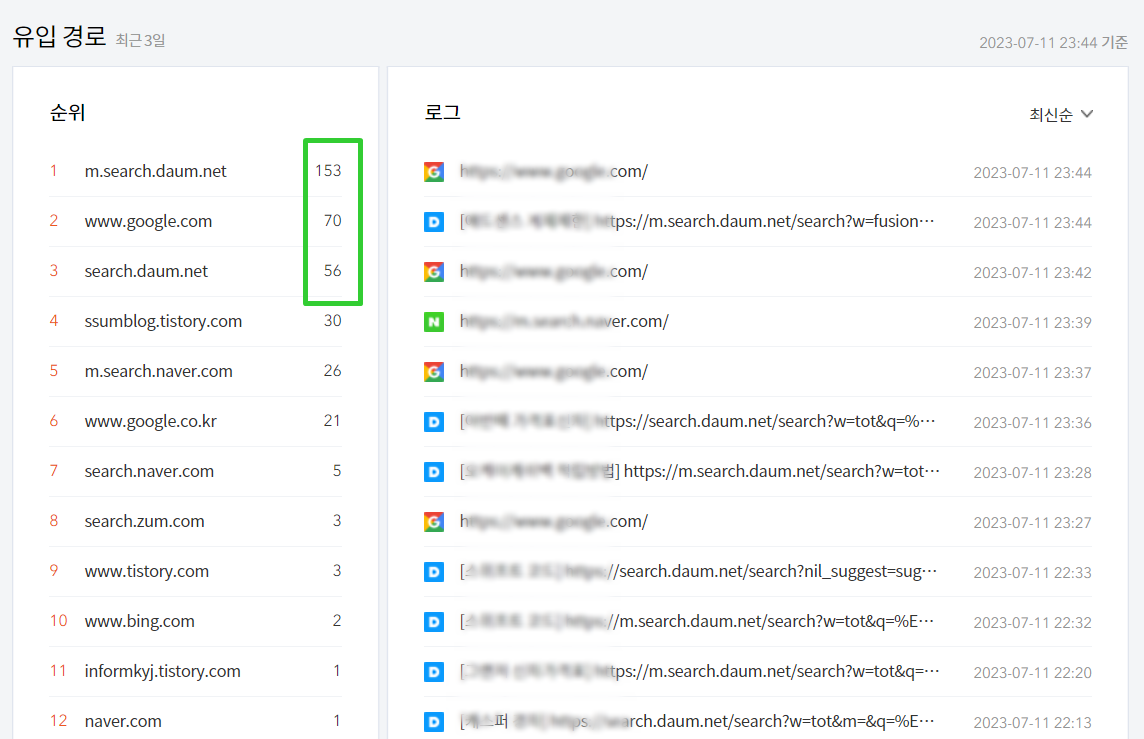The width and height of the screenshot is (1144, 739).
Task: Open daum log URL at 22:13
Action: point(697,721)
